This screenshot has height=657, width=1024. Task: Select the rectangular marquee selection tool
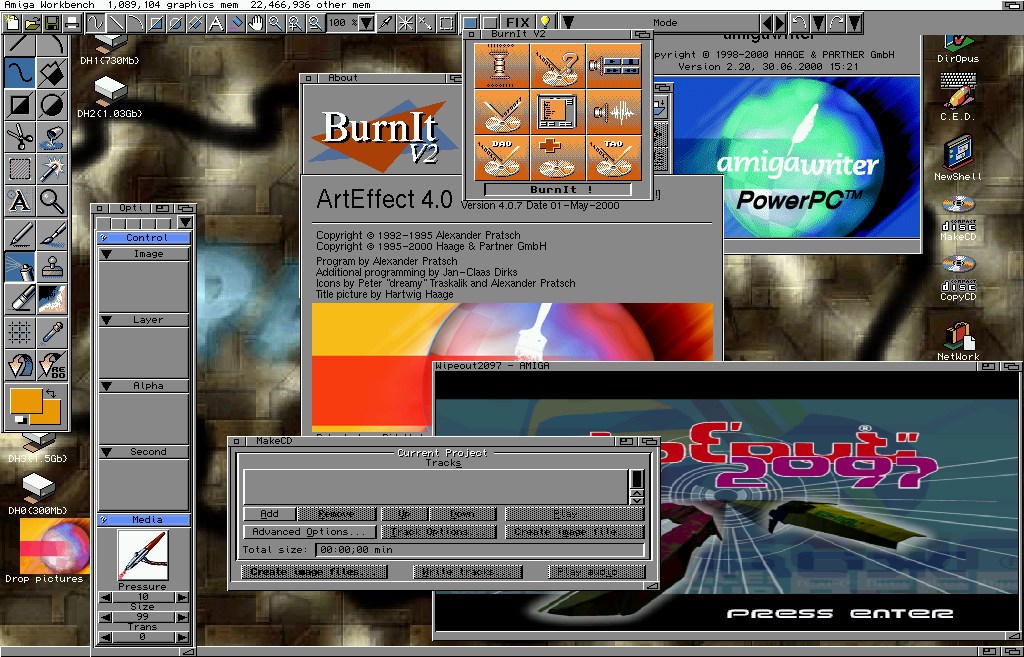pos(20,168)
